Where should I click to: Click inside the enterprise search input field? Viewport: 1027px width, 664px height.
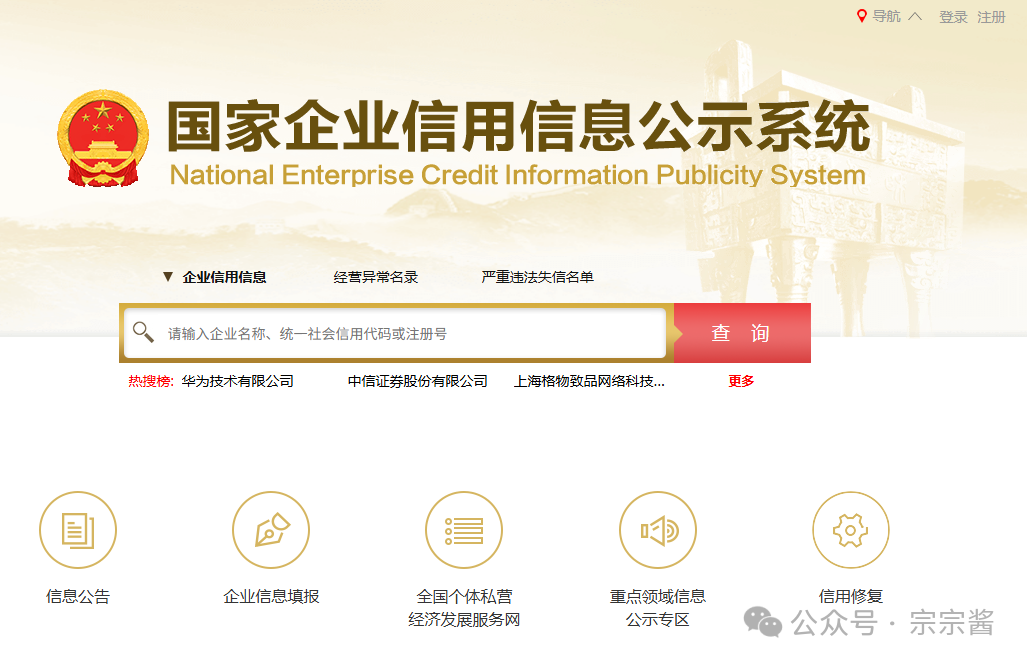coord(400,332)
